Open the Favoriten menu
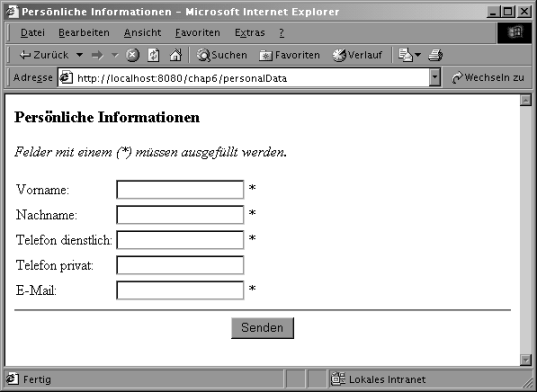 pos(198,33)
